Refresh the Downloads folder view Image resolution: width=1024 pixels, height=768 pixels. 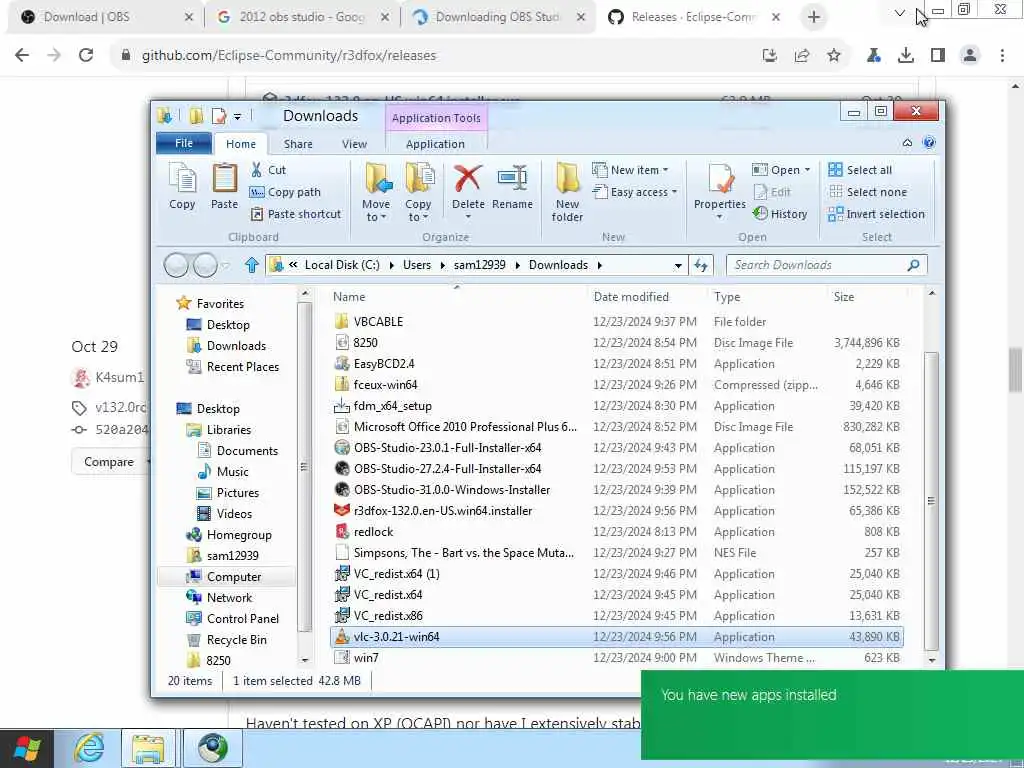click(x=701, y=265)
